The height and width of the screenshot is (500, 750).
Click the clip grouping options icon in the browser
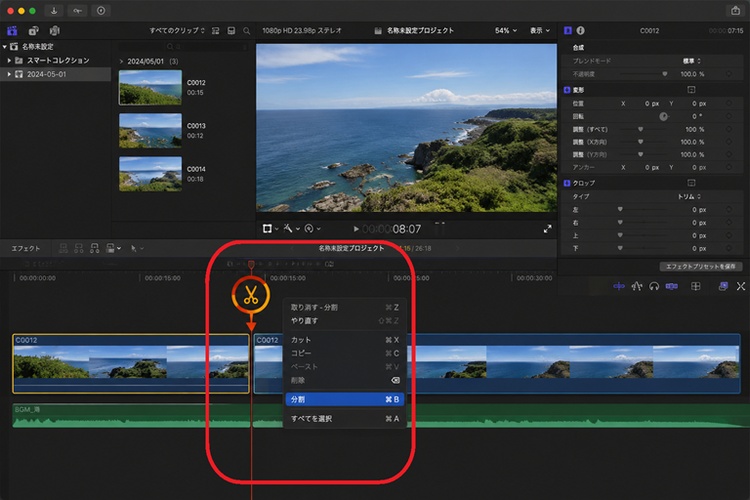216,31
